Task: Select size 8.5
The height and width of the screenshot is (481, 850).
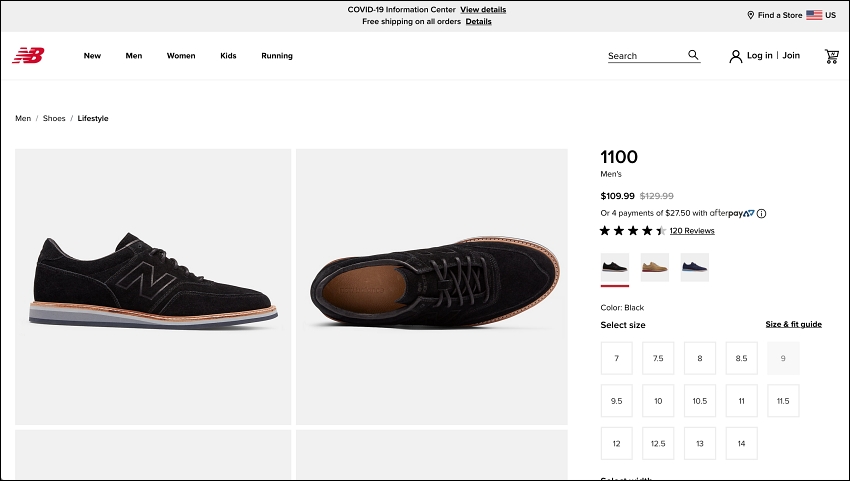Action: click(x=742, y=358)
